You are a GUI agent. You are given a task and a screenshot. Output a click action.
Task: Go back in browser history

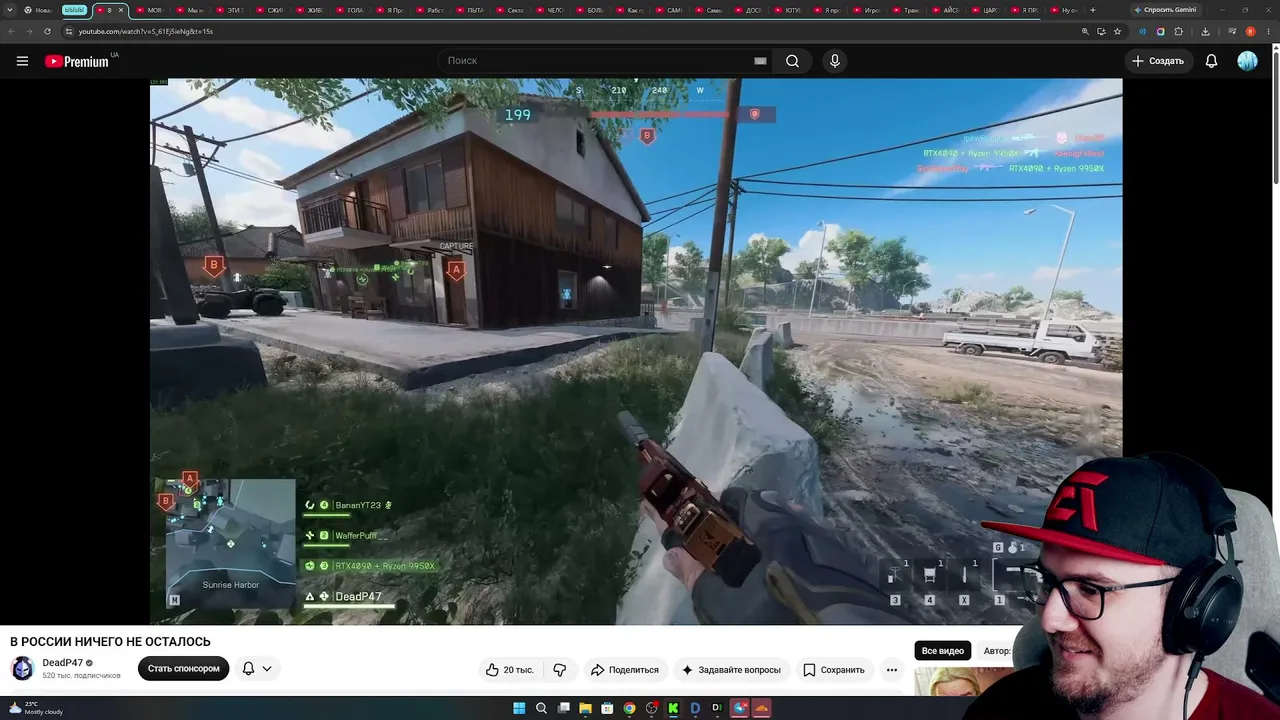[x=11, y=31]
